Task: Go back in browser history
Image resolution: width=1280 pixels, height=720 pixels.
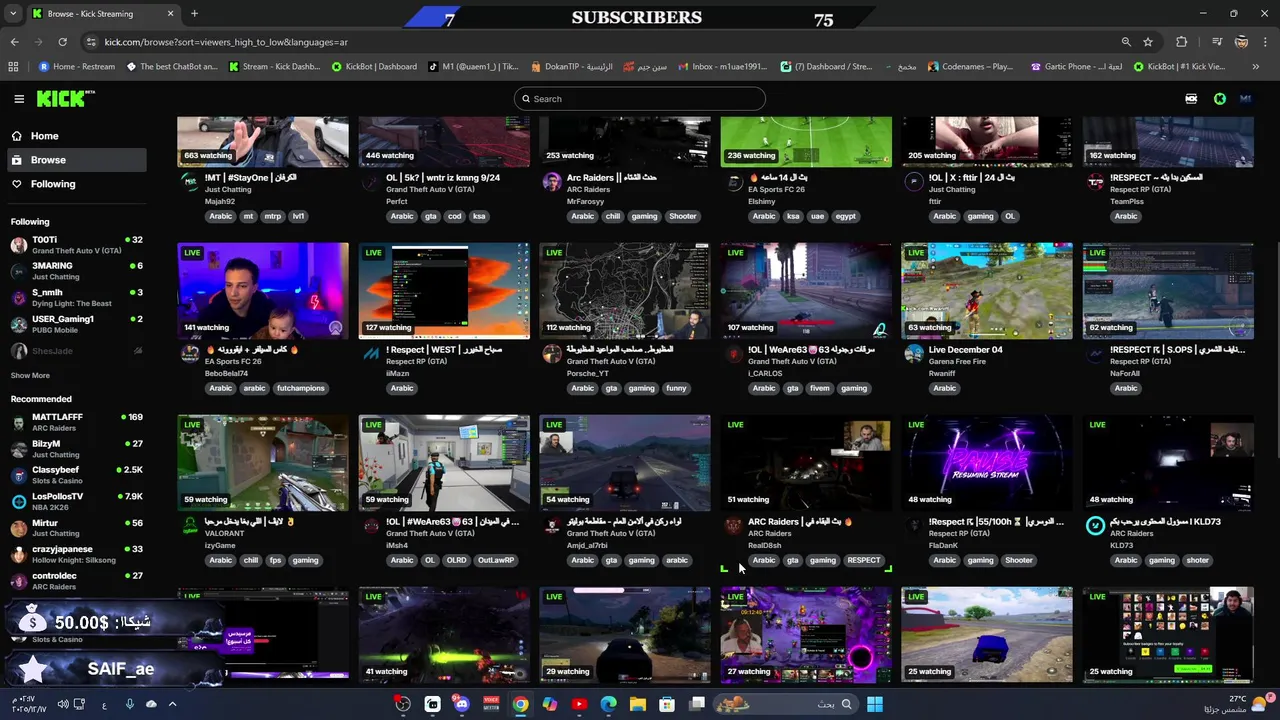Action: pos(14,42)
